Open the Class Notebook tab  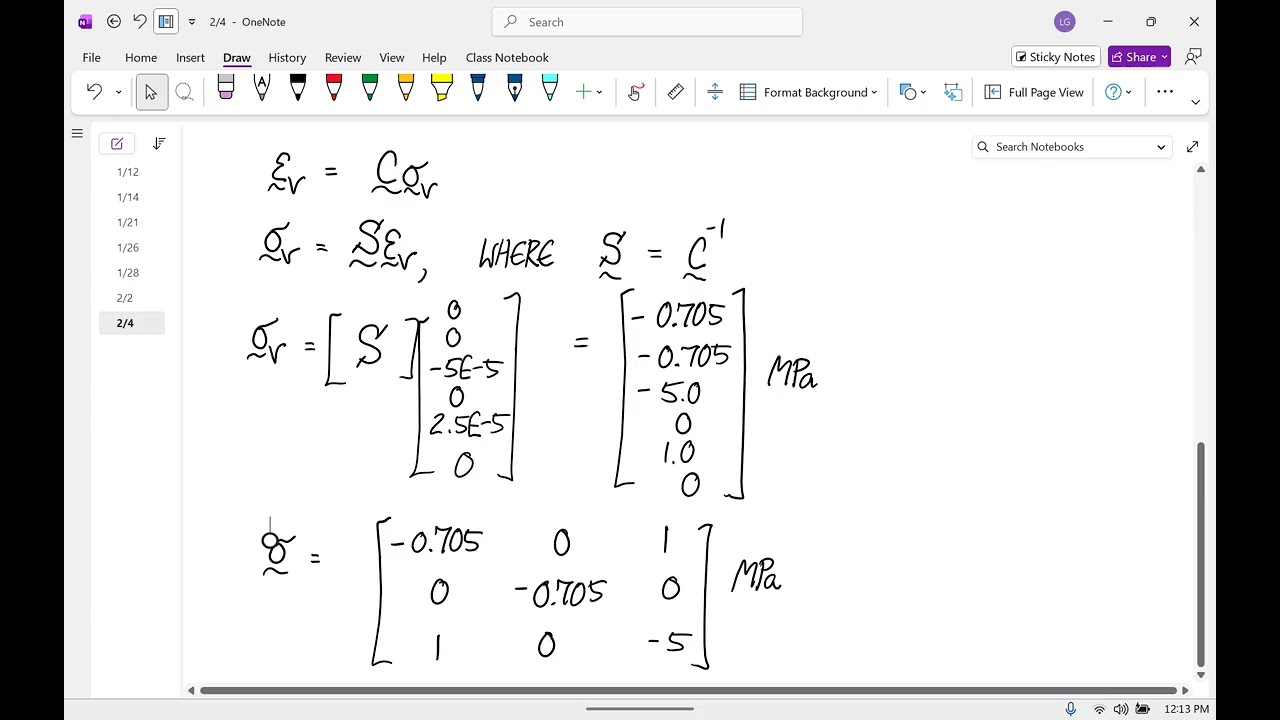tap(507, 57)
